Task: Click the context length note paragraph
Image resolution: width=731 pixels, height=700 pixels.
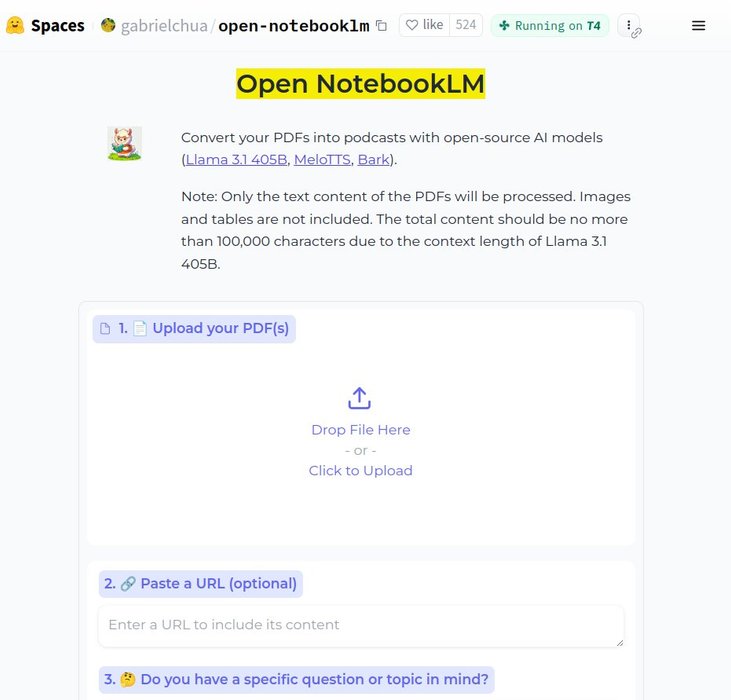Action: point(406,230)
